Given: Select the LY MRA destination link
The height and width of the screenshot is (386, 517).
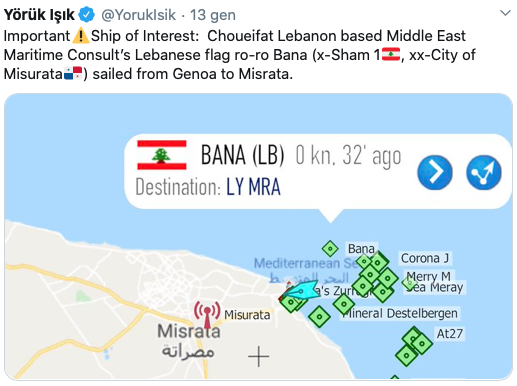Looking at the screenshot, I should click(253, 187).
